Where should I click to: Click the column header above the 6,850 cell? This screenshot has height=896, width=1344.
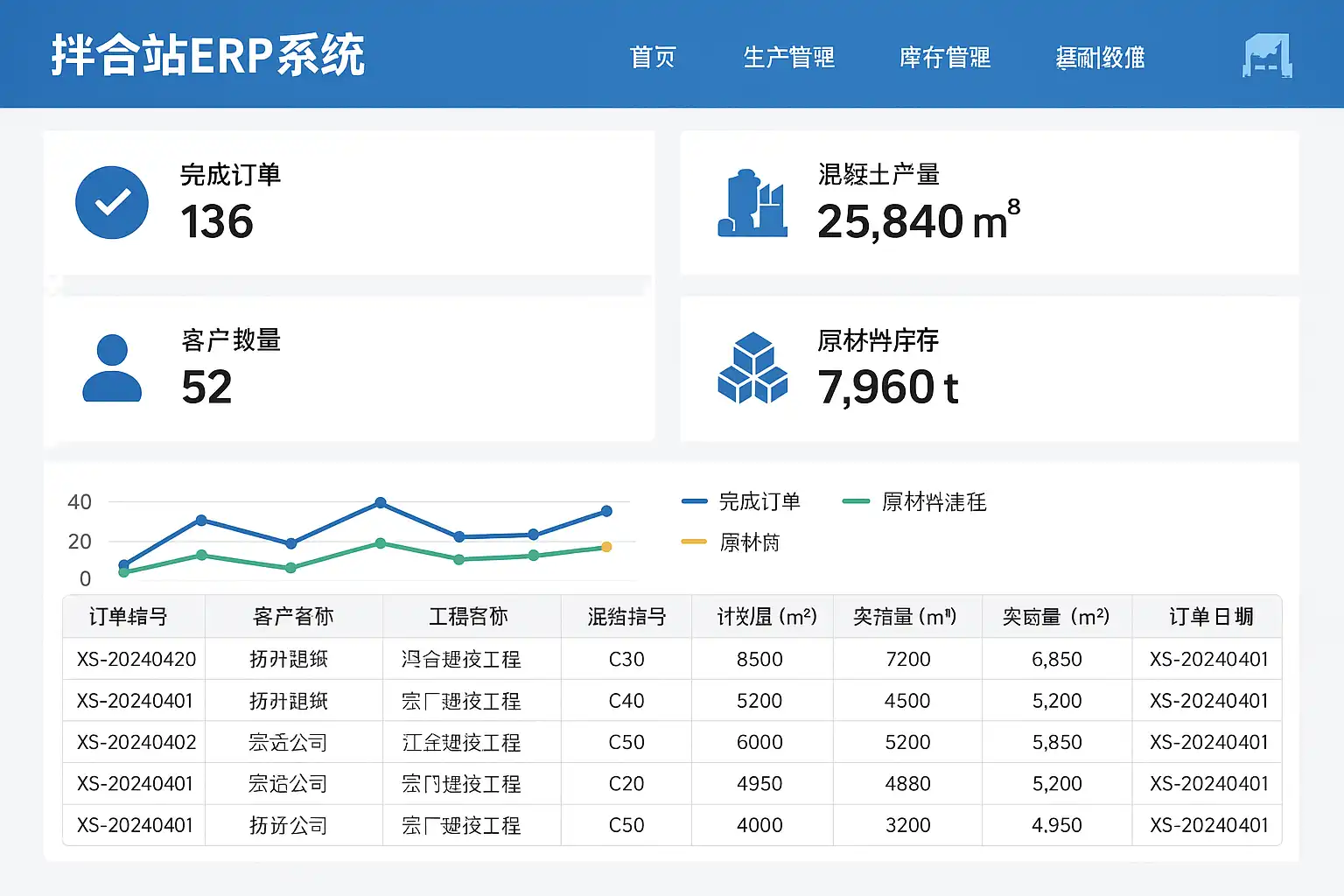click(x=1056, y=617)
